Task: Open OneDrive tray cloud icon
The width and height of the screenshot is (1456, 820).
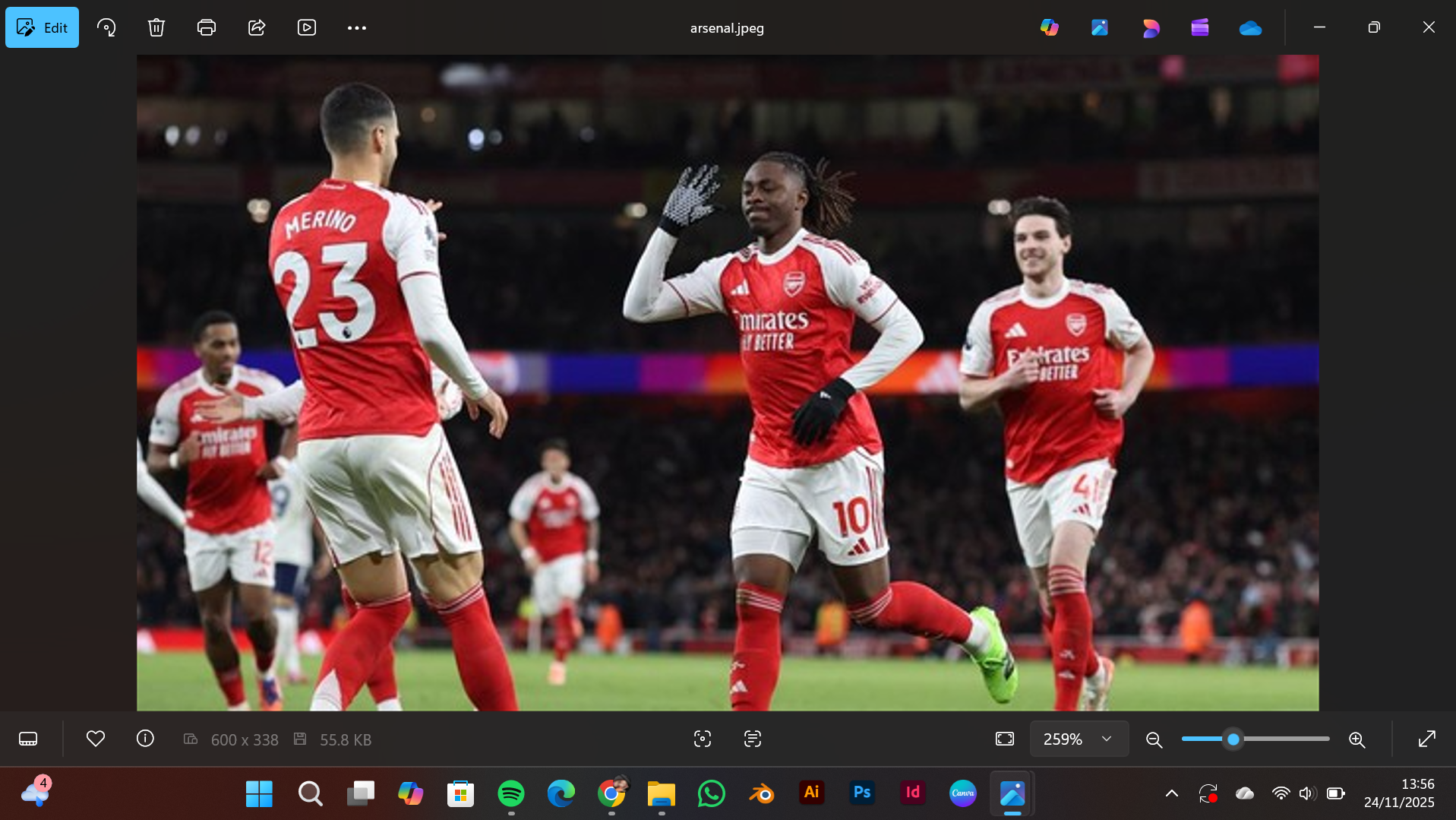Action: click(1245, 793)
